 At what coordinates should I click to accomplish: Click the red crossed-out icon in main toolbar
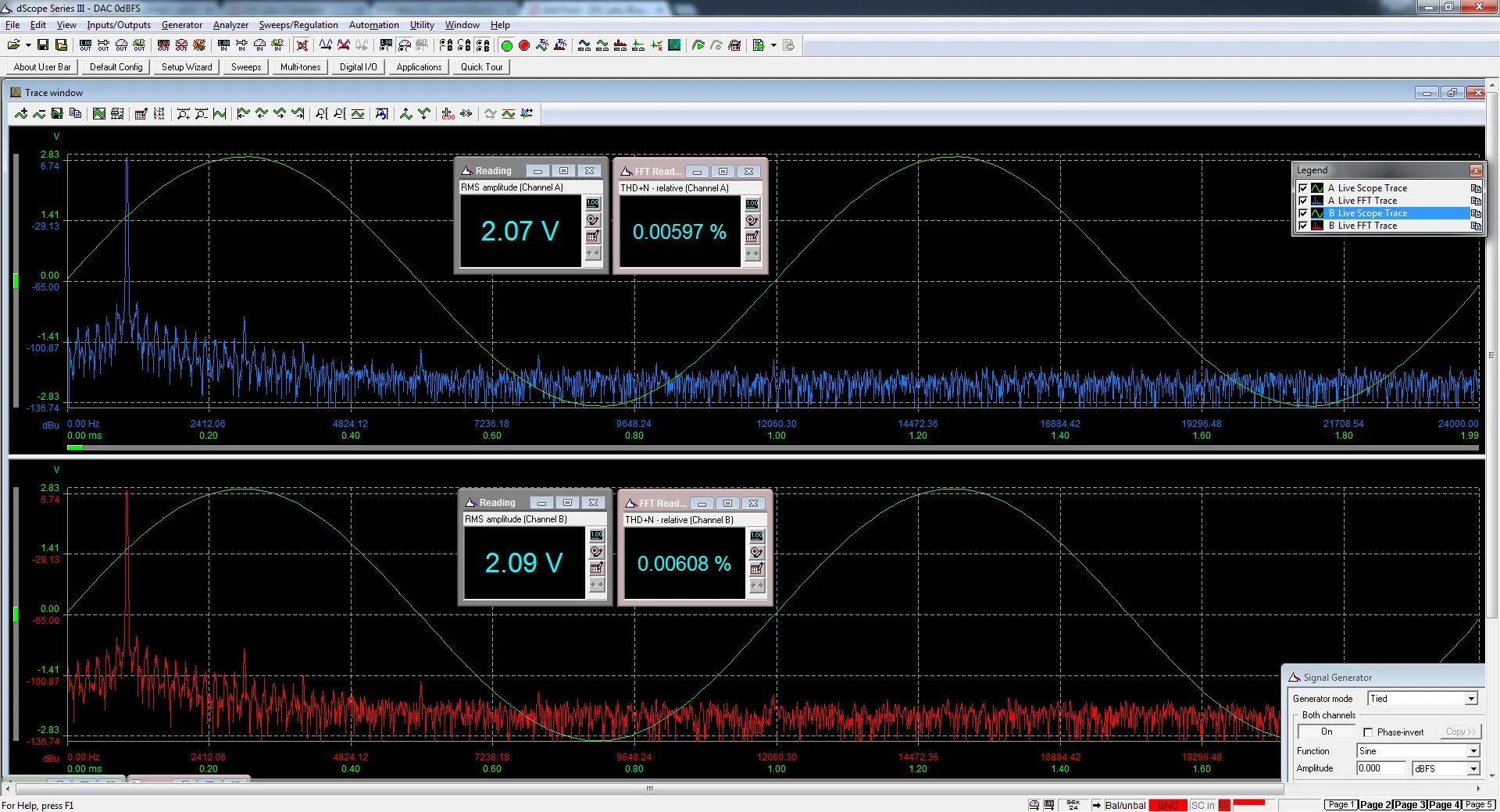(302, 45)
